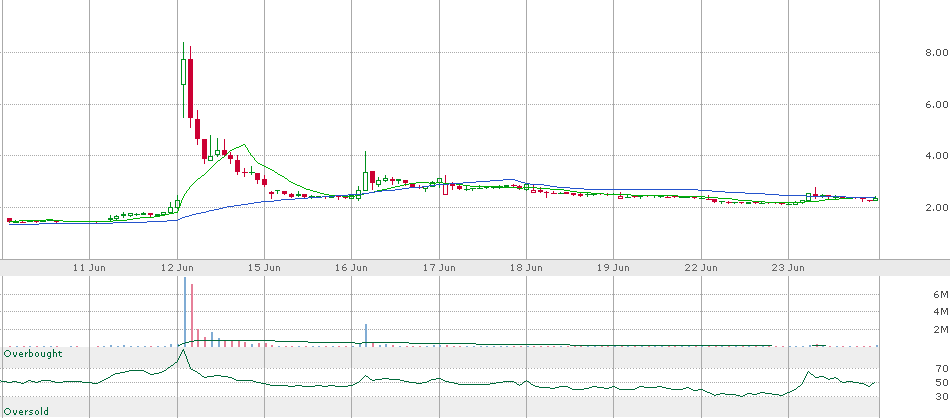Click the green moving average peak near 4.00
Viewport: 950px width, 418px height.
tap(244, 145)
